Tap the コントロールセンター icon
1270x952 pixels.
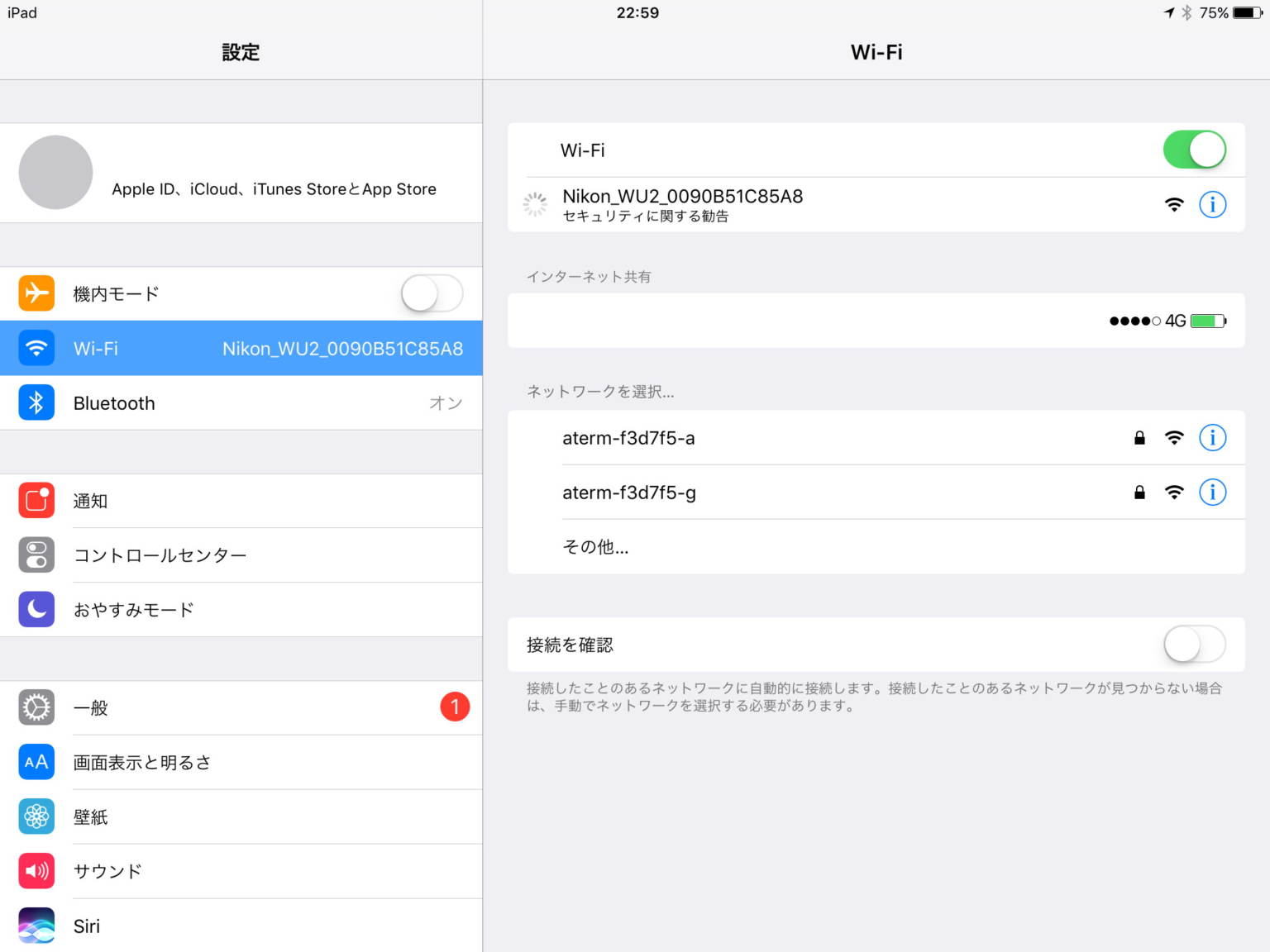(36, 555)
